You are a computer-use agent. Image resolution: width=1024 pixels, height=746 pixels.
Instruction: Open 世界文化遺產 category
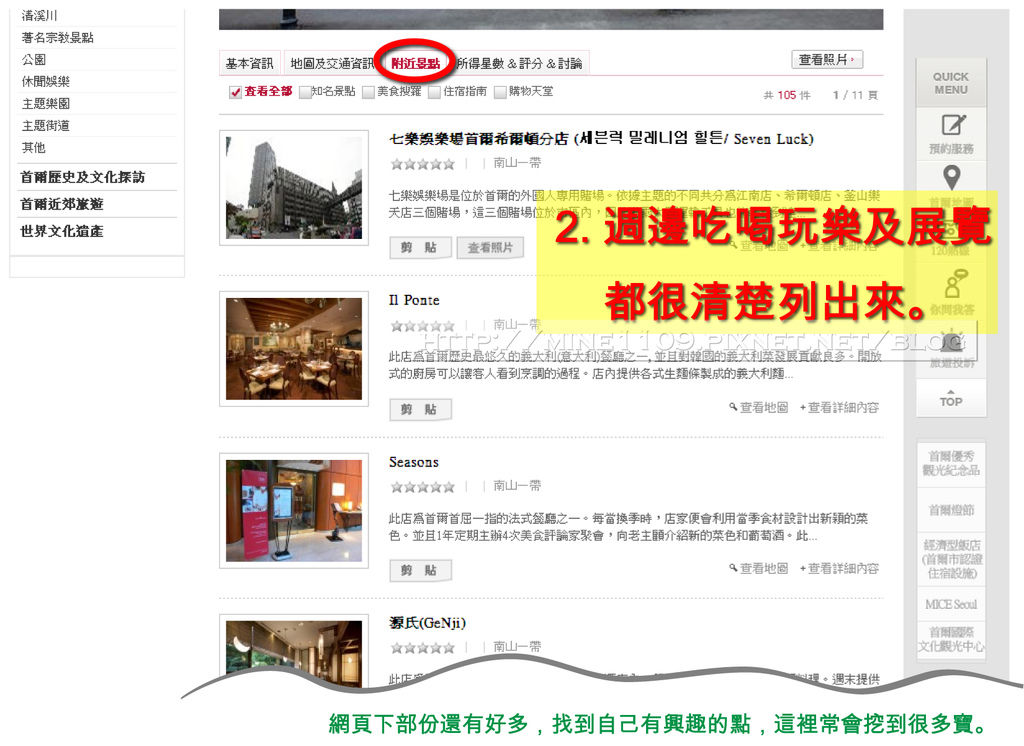[61, 231]
